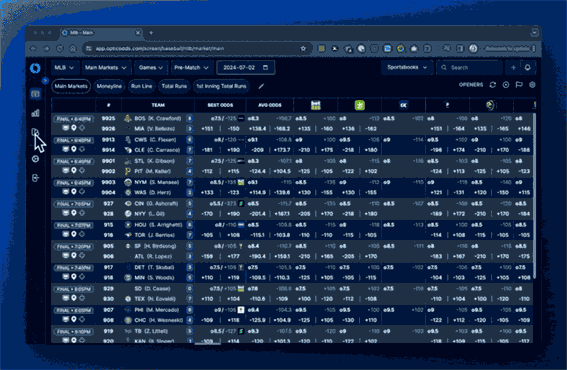Click the OpticOdds logo in the sidebar
Screen dimensions: 567x370
[35, 68]
